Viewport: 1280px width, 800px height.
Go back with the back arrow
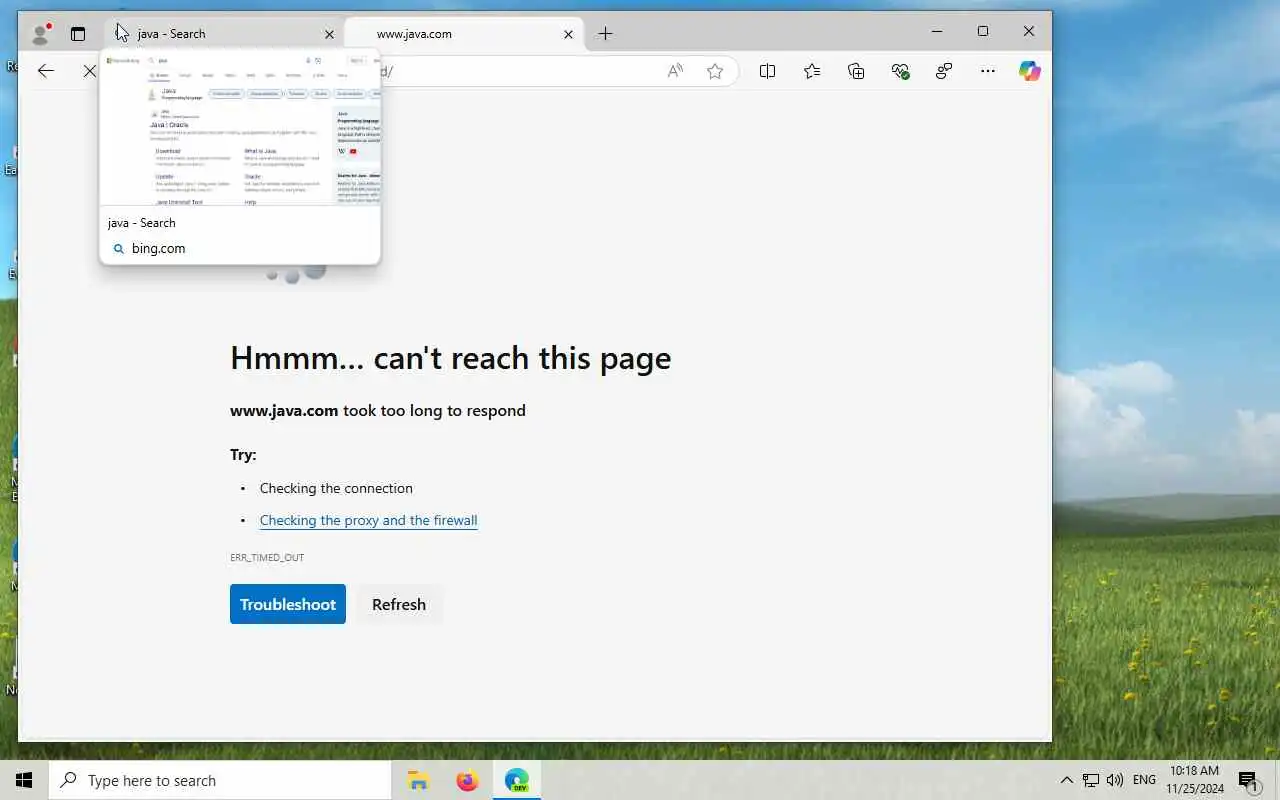pyautogui.click(x=46, y=71)
